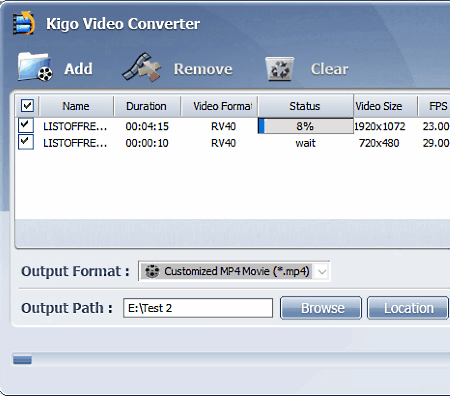
Task: Click the wait status cell
Action: (x=305, y=143)
